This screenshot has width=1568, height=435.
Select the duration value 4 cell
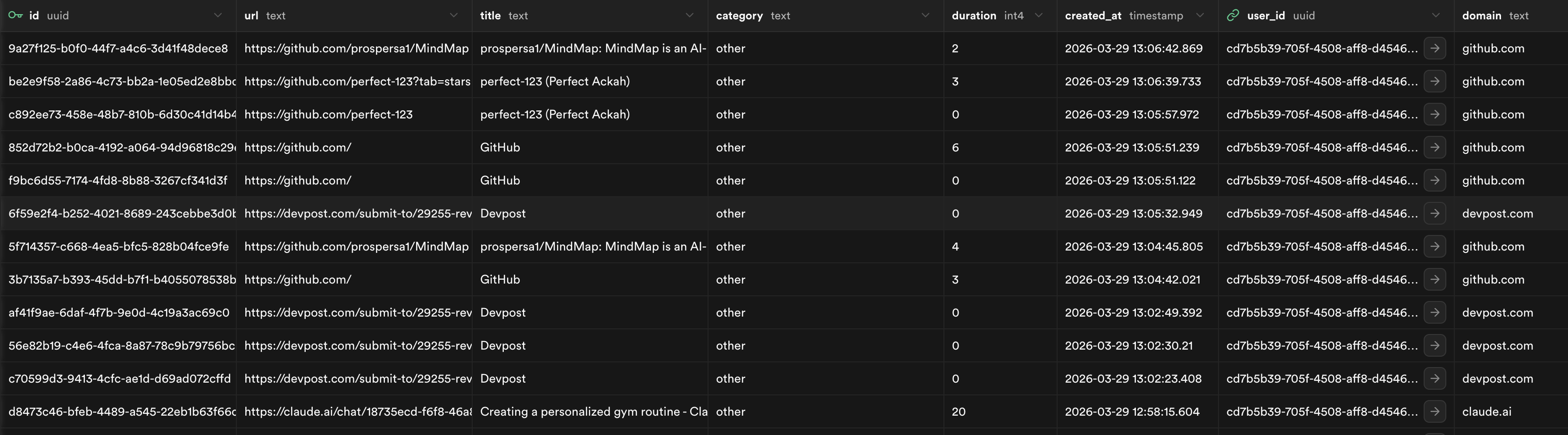[x=1000, y=246]
